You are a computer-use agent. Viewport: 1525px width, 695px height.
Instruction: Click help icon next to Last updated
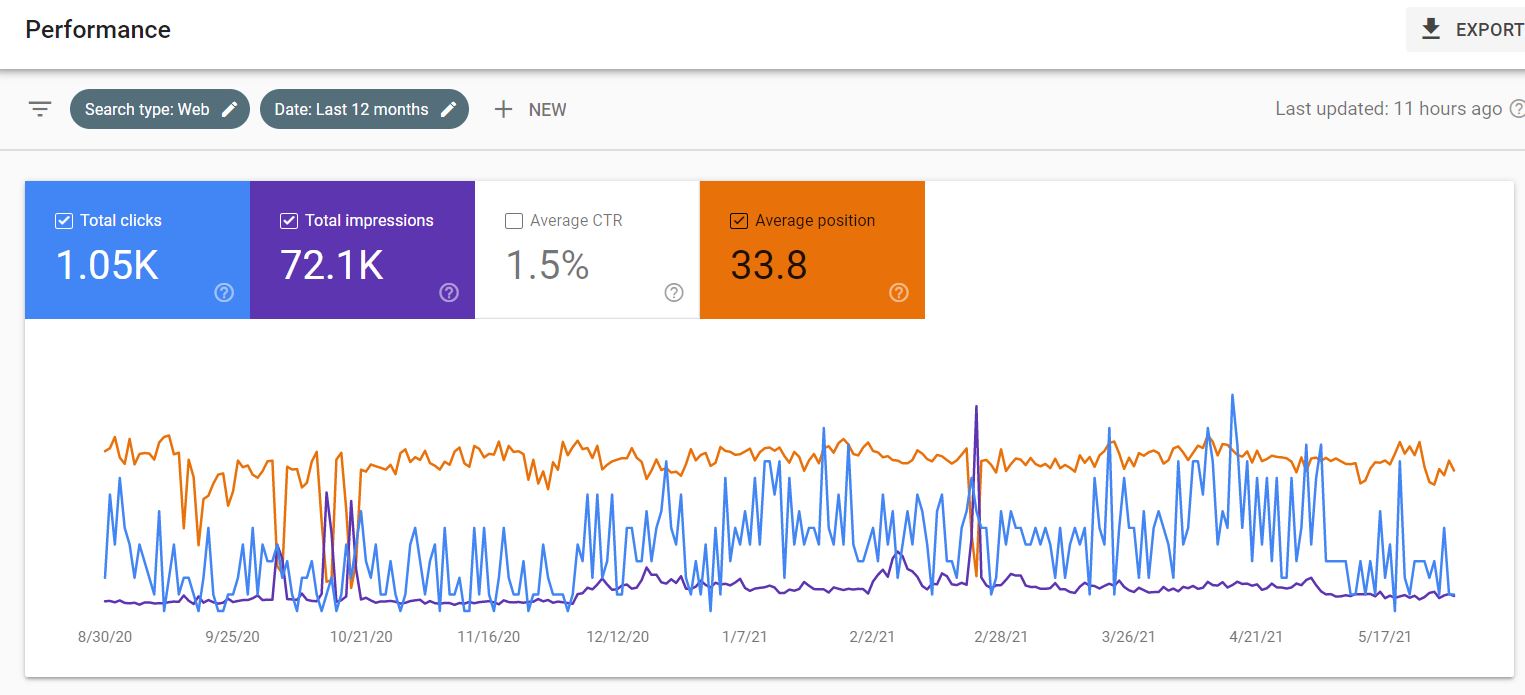coord(1517,109)
